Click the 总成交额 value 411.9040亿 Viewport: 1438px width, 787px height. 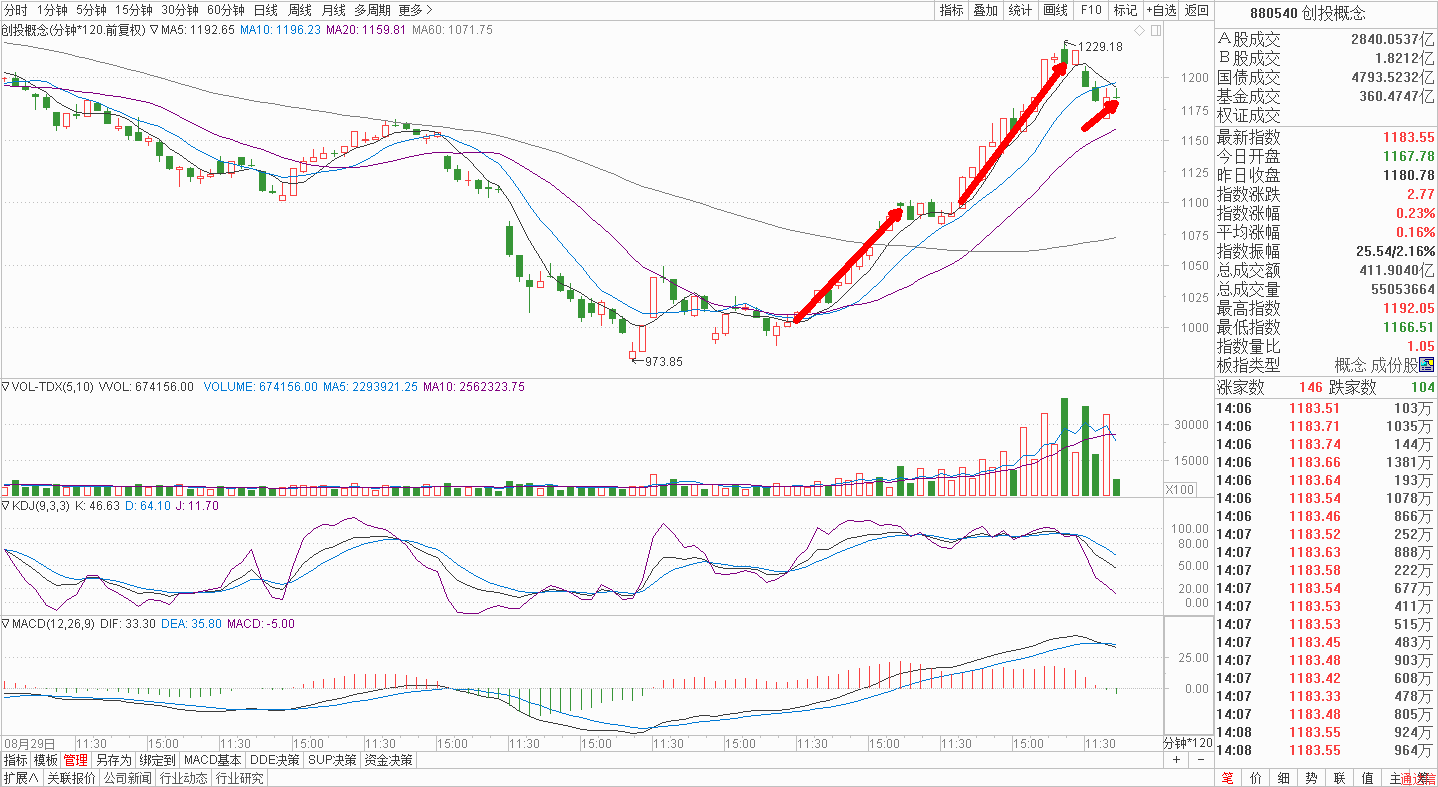[1397, 270]
